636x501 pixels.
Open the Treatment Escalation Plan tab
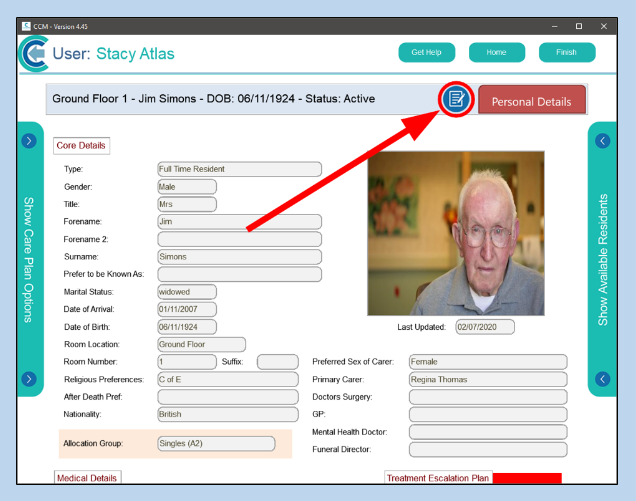click(x=438, y=477)
